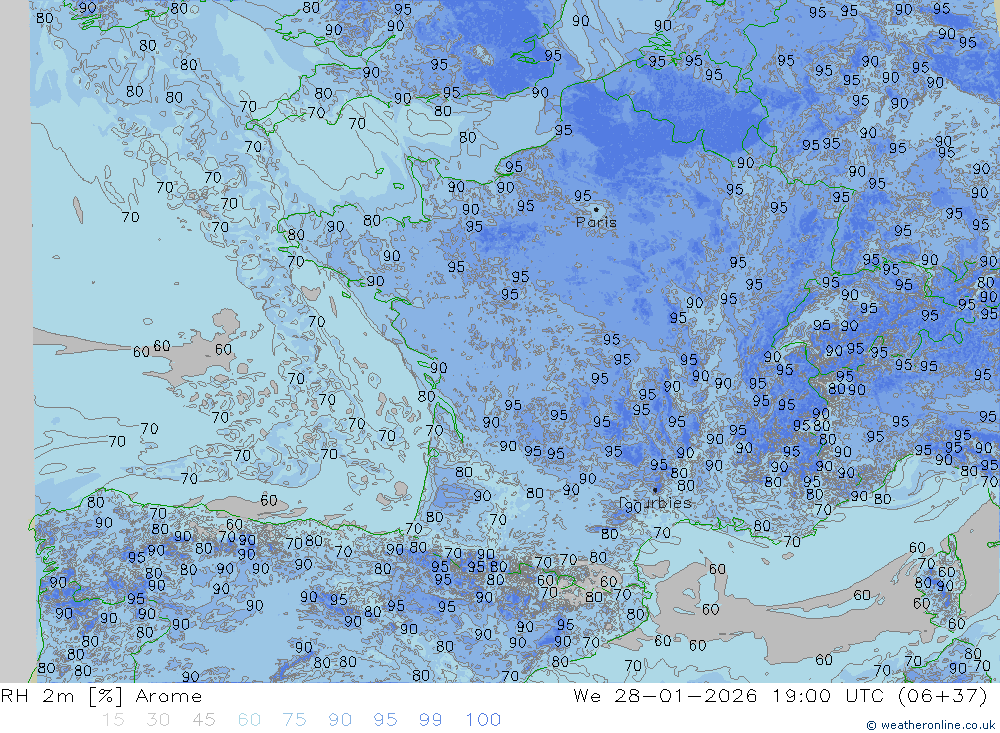
Task: Click the legend value 99
Action: (x=430, y=720)
